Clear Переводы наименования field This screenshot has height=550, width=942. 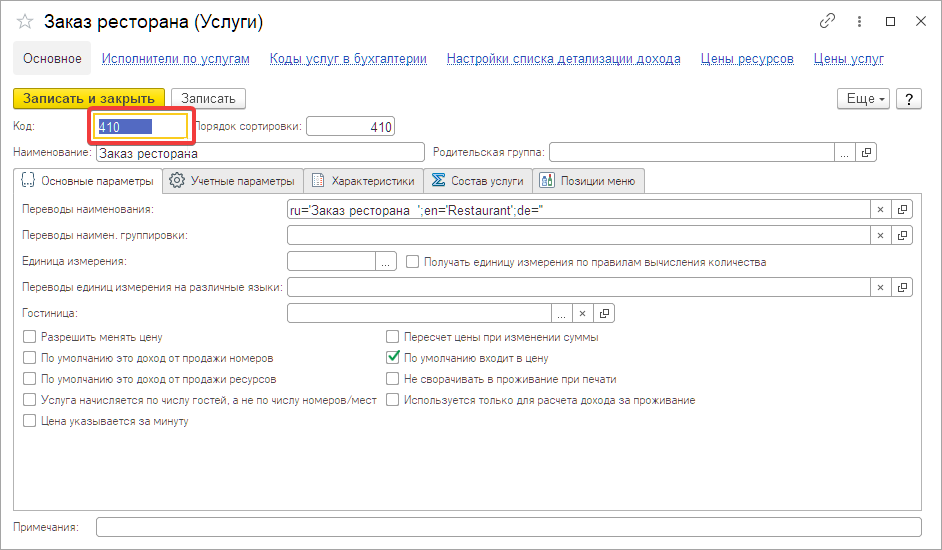880,210
